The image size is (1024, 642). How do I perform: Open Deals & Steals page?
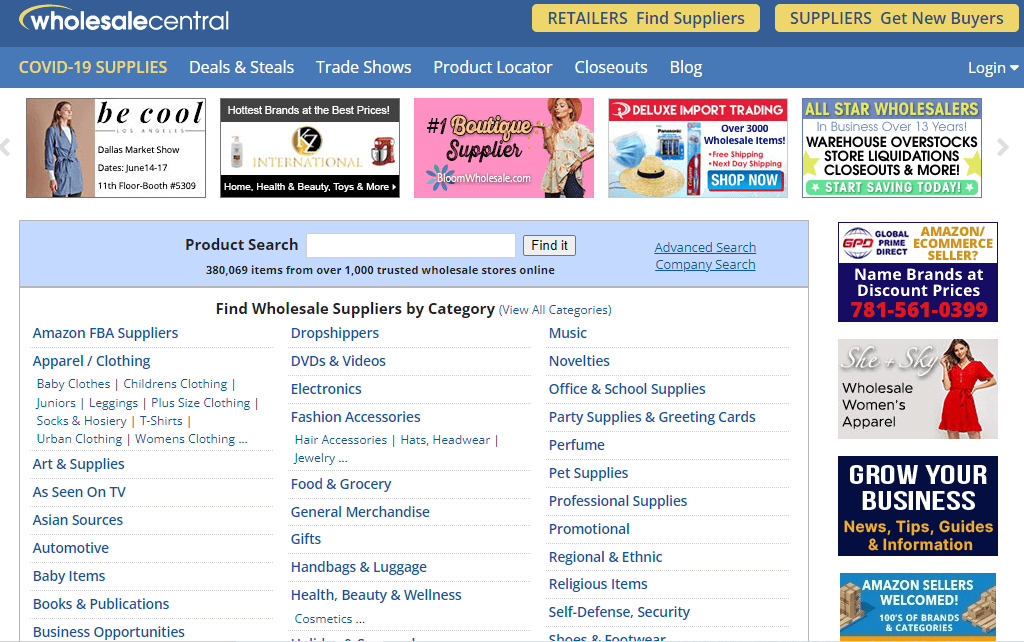242,67
